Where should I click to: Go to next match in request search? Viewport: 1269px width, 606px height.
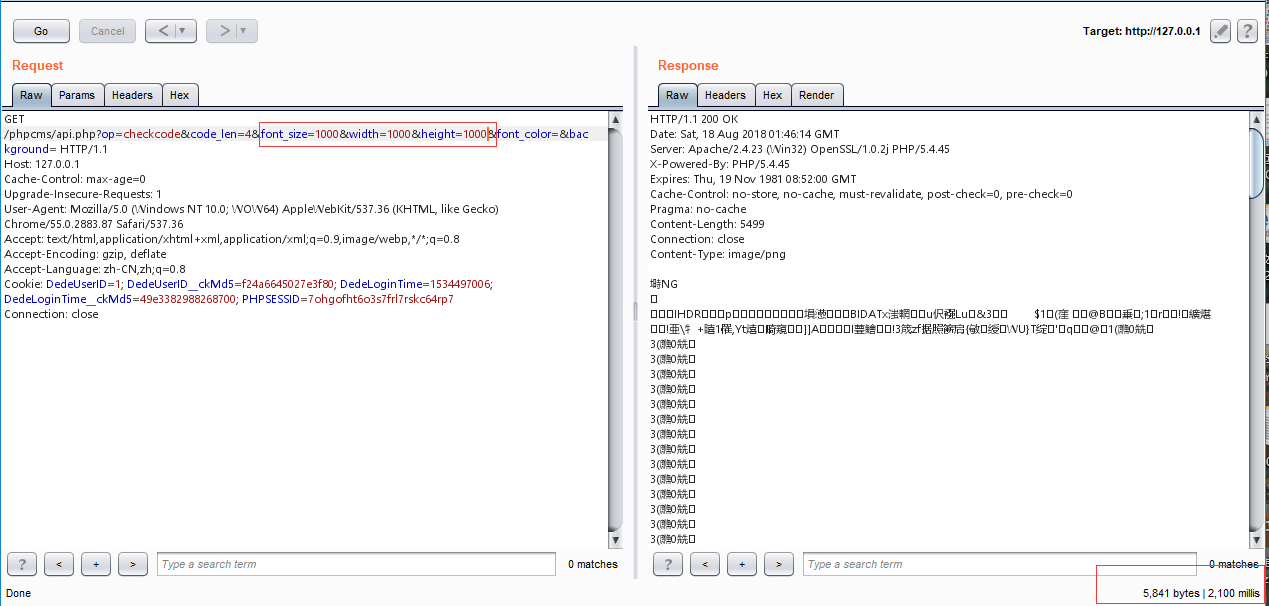pyautogui.click(x=133, y=564)
